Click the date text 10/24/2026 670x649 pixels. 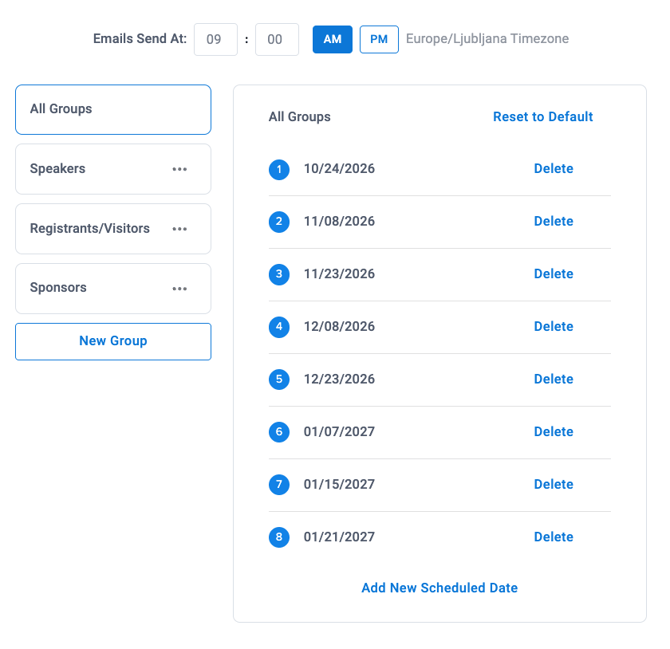339,168
